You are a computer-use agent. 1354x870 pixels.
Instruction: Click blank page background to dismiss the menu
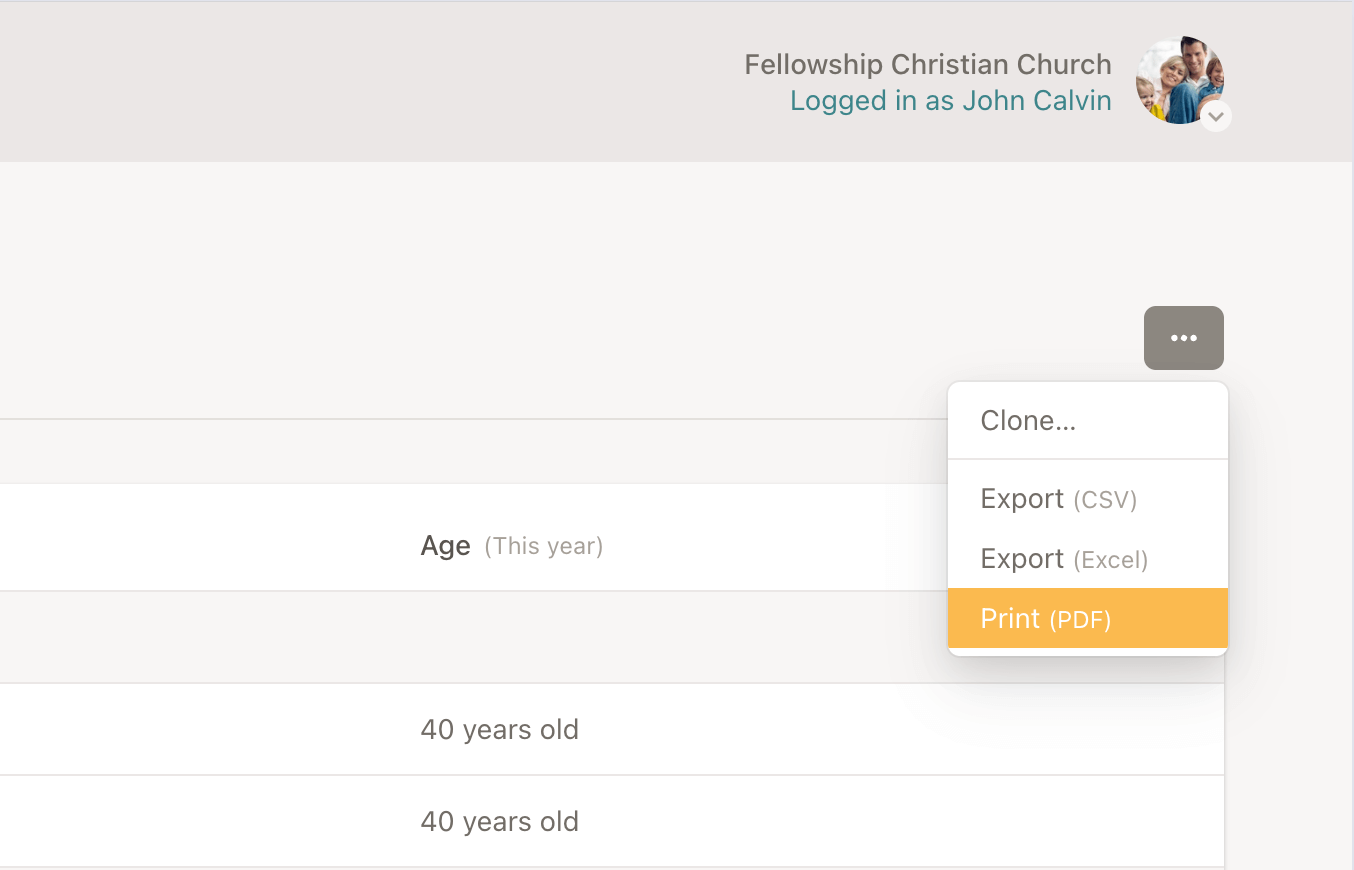500,280
